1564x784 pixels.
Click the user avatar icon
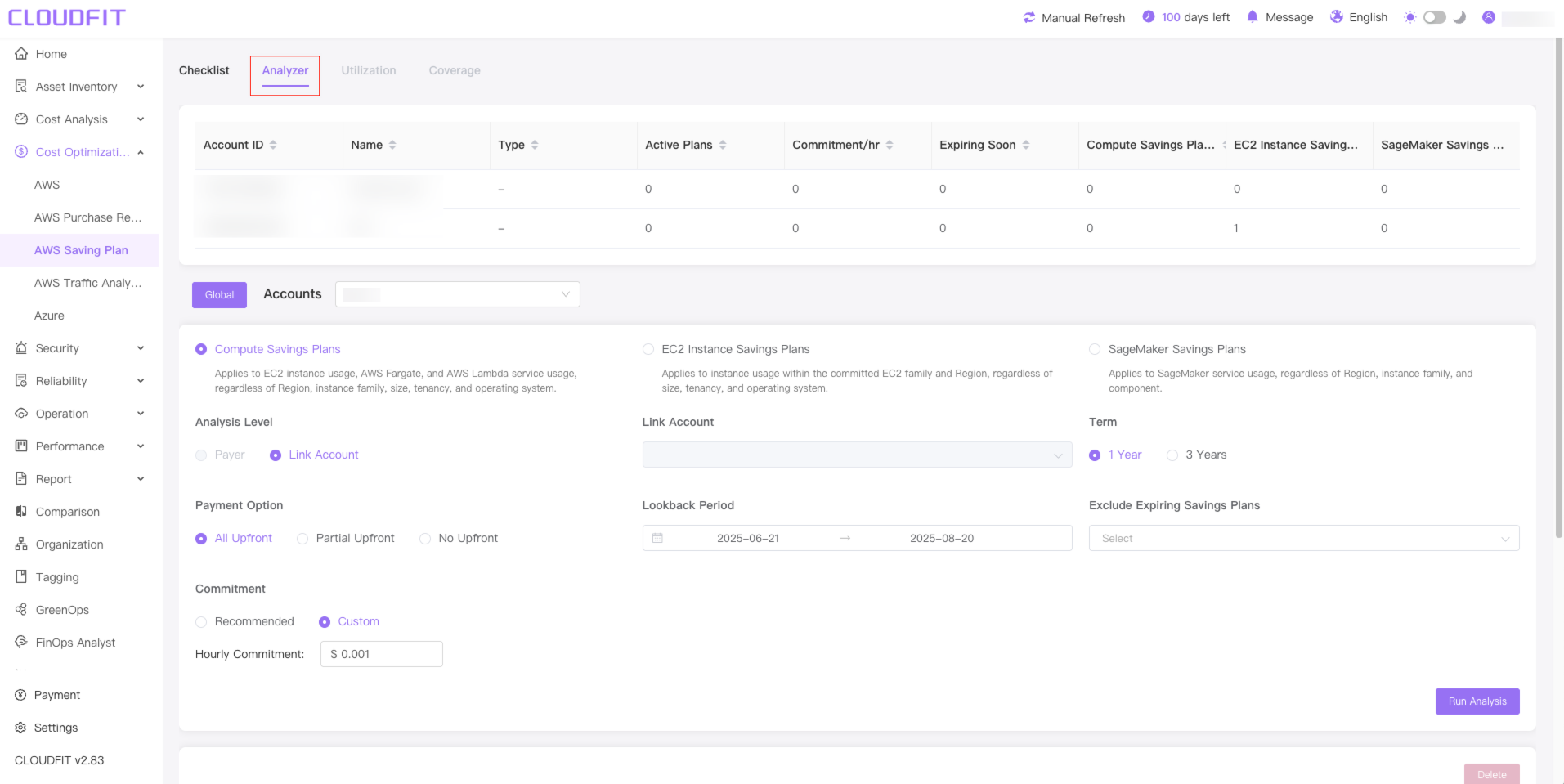pos(1489,17)
